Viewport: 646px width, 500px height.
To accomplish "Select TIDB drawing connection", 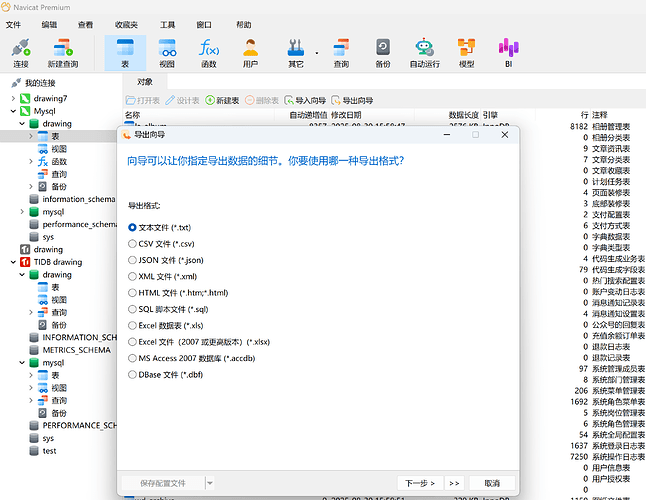I will [x=58, y=262].
